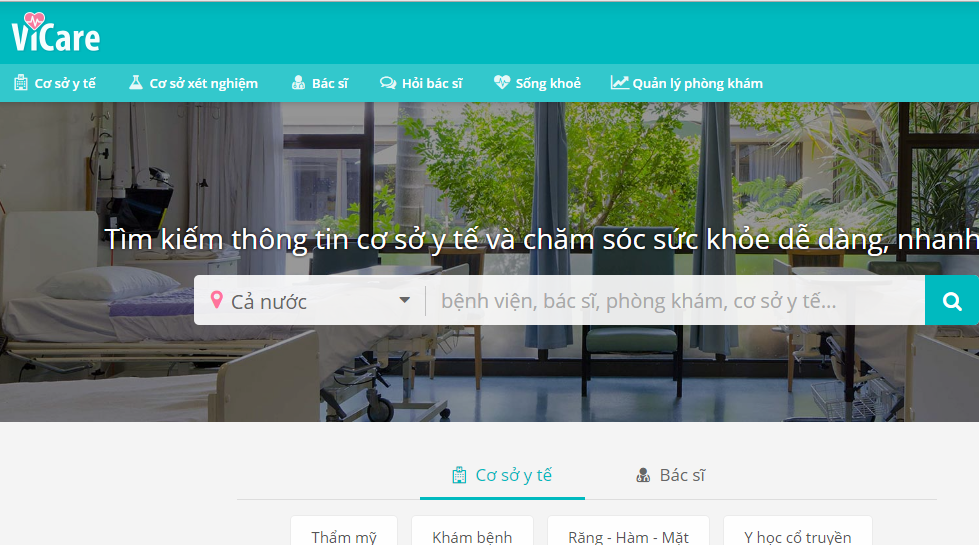The width and height of the screenshot is (979, 545).
Task: Switch to the Bác sĩ tab below the banner
Action: (671, 476)
